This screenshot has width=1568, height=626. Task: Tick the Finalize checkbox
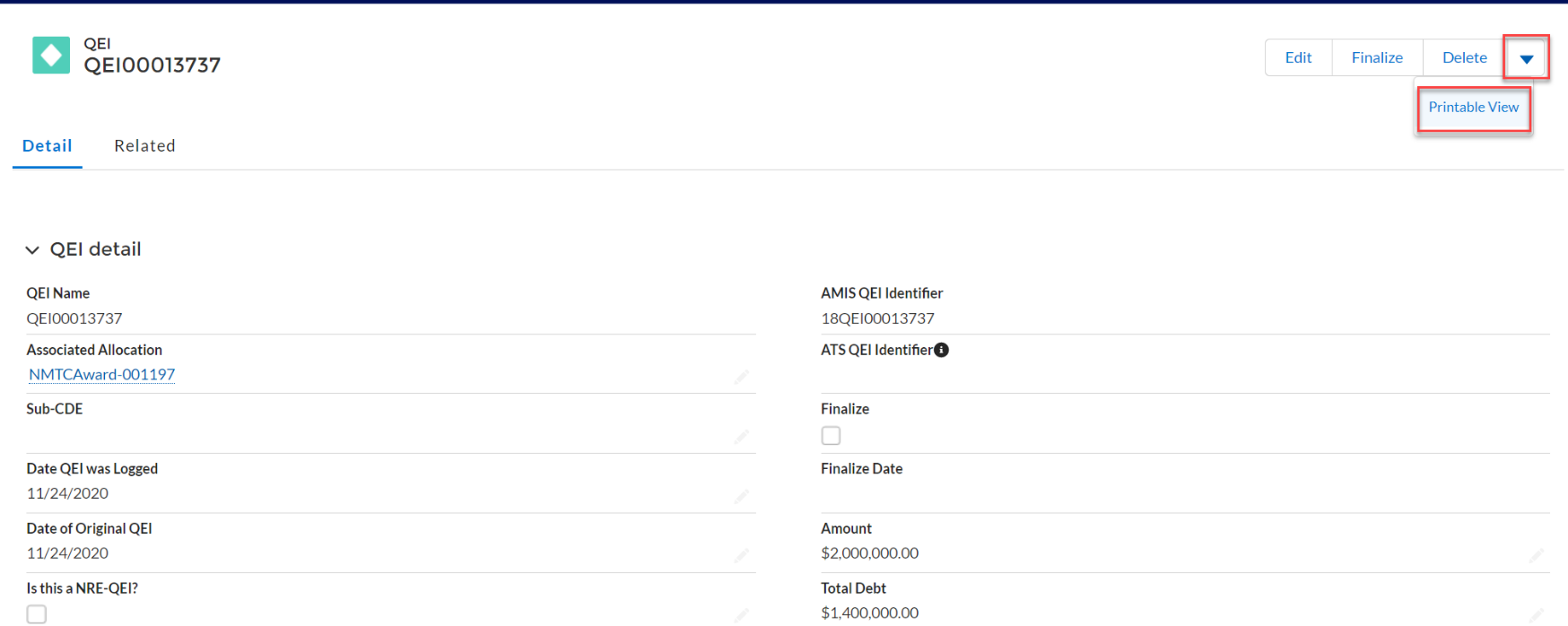pos(831,436)
